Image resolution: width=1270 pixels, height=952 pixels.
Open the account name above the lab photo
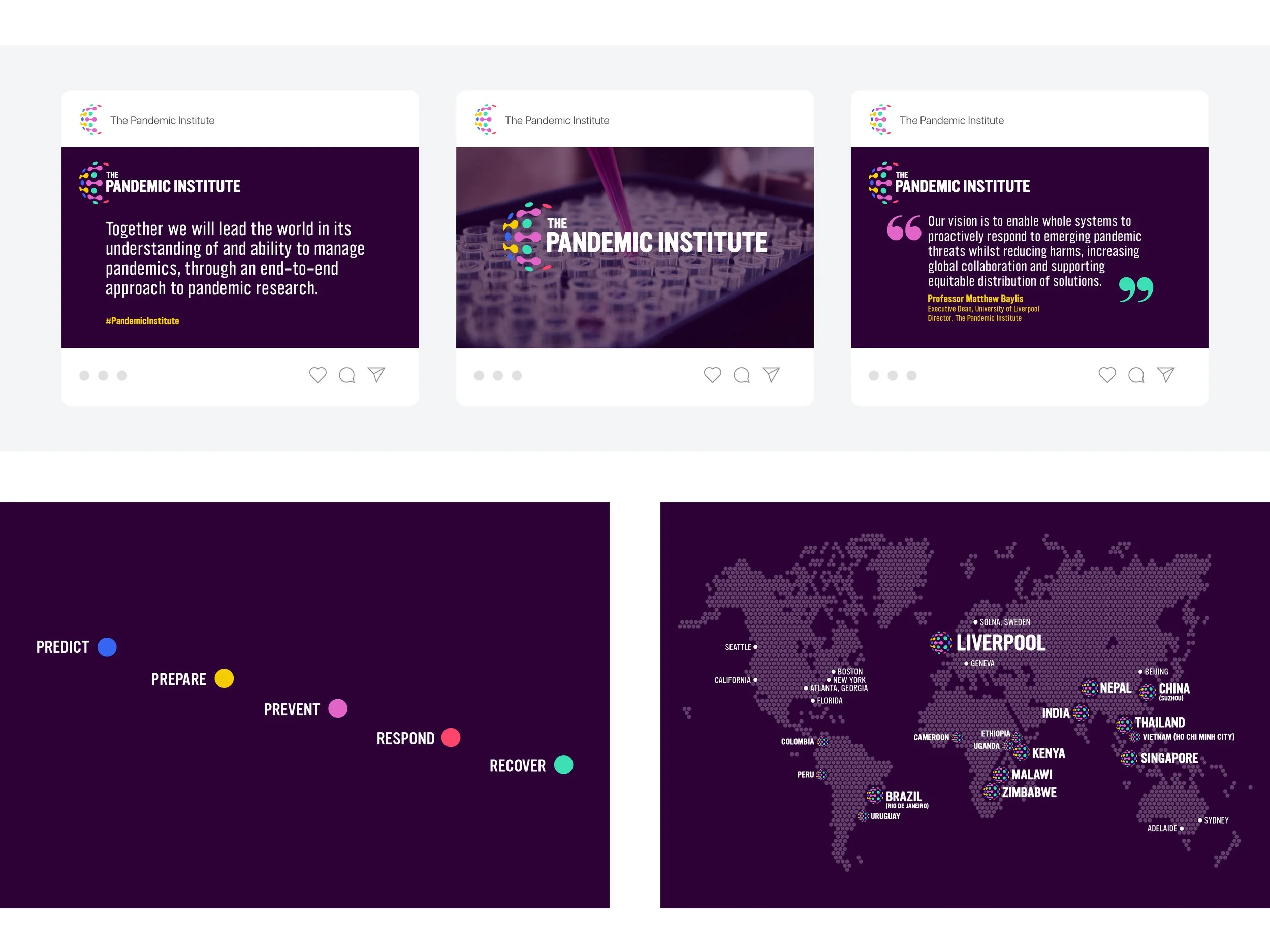pos(557,120)
